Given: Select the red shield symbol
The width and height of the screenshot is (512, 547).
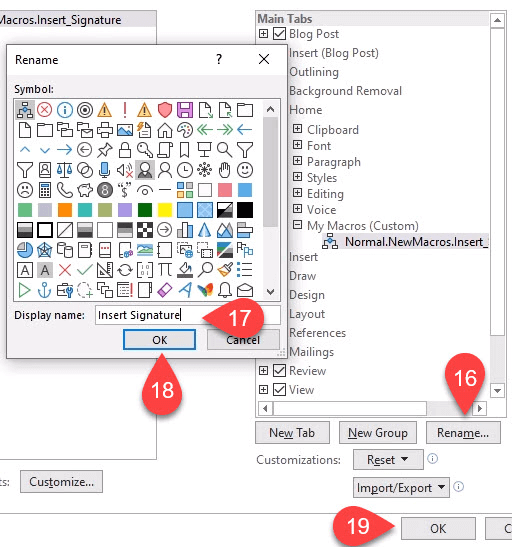Looking at the screenshot, I should pos(165,110).
